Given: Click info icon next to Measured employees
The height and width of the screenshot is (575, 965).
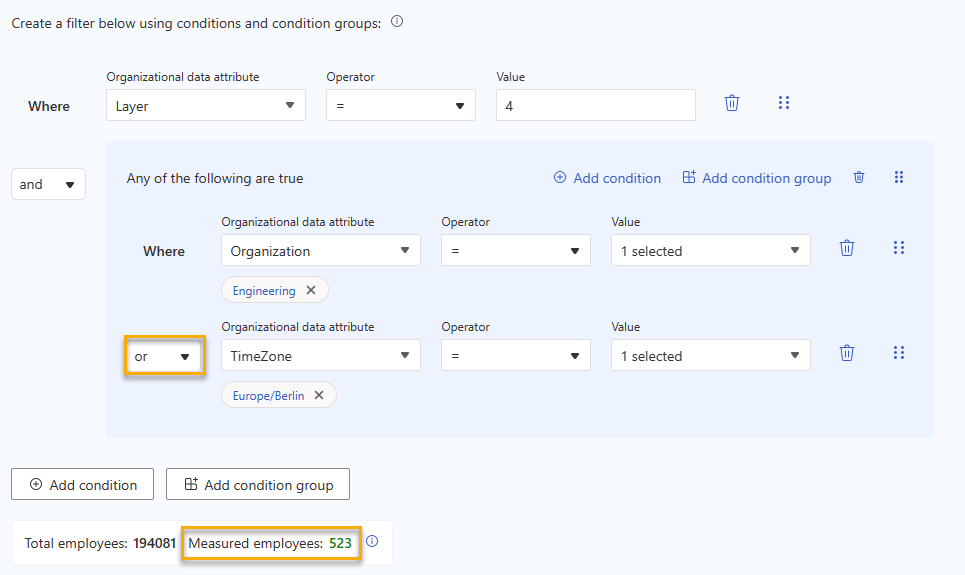Looking at the screenshot, I should (372, 542).
